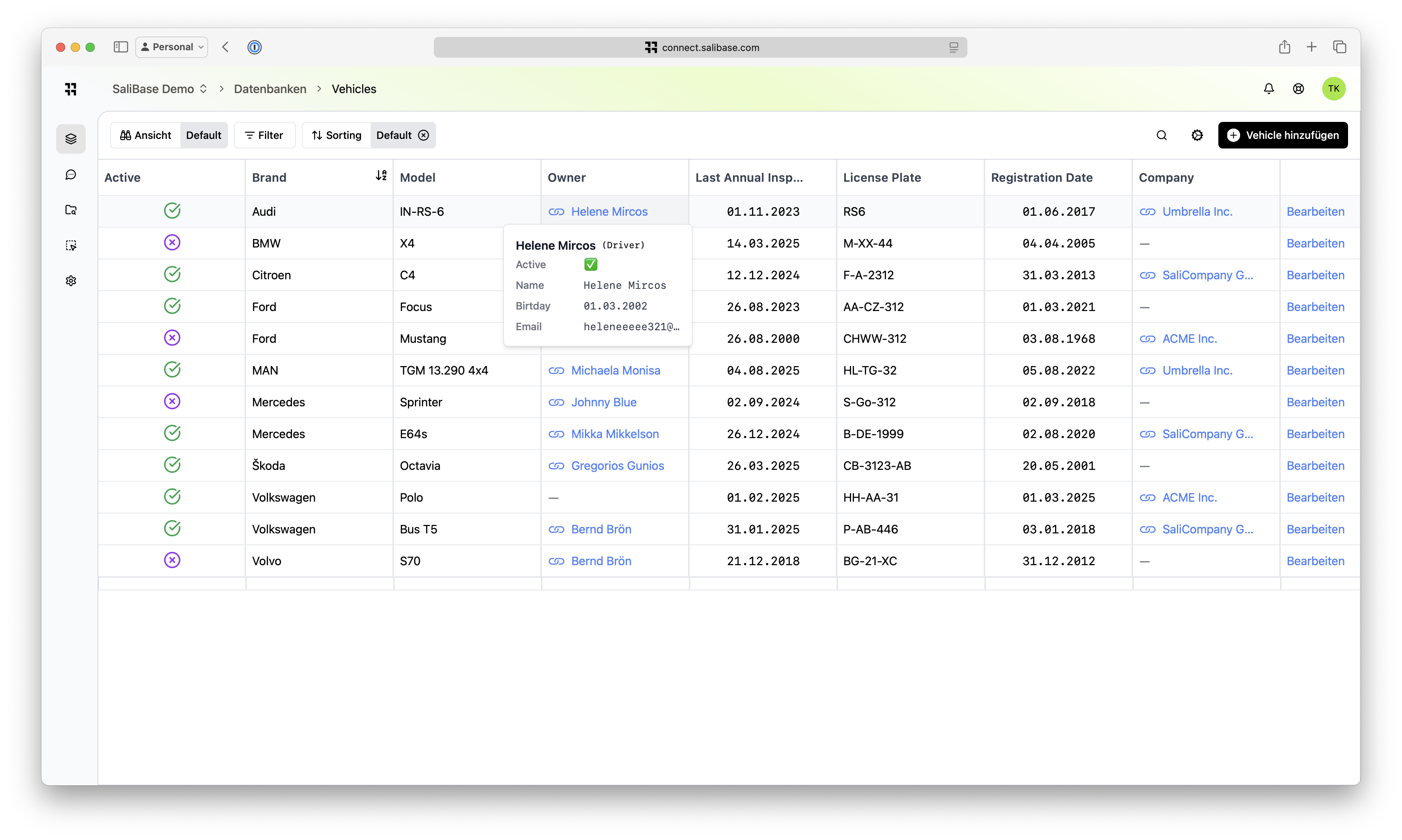Screen dimensions: 1402x840
Task: Go back with Safari back arrow
Action: tap(225, 47)
